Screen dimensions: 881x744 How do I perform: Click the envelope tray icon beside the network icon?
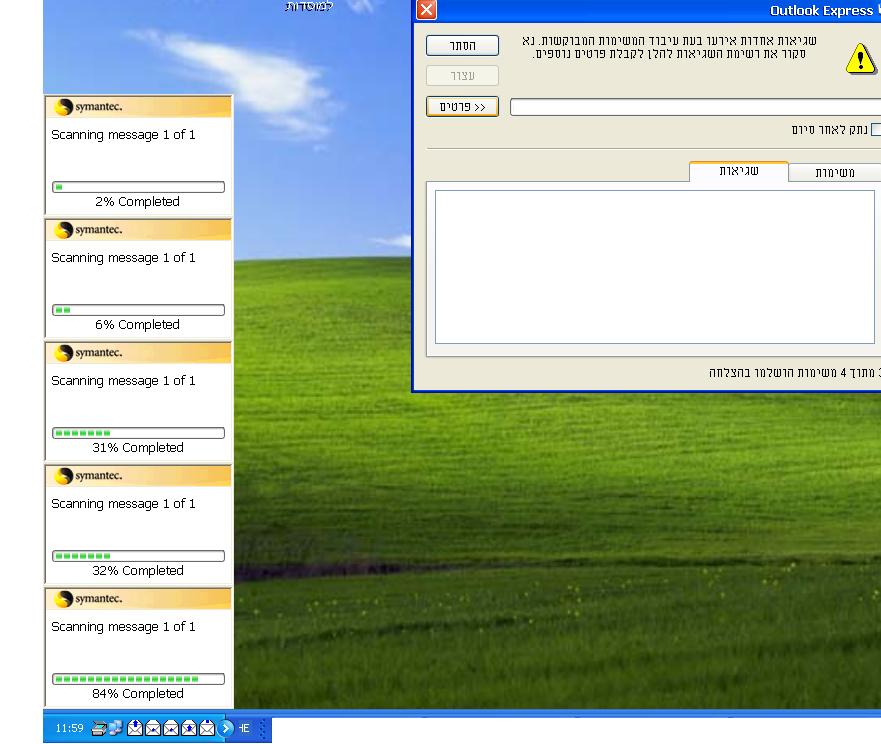click(x=135, y=728)
